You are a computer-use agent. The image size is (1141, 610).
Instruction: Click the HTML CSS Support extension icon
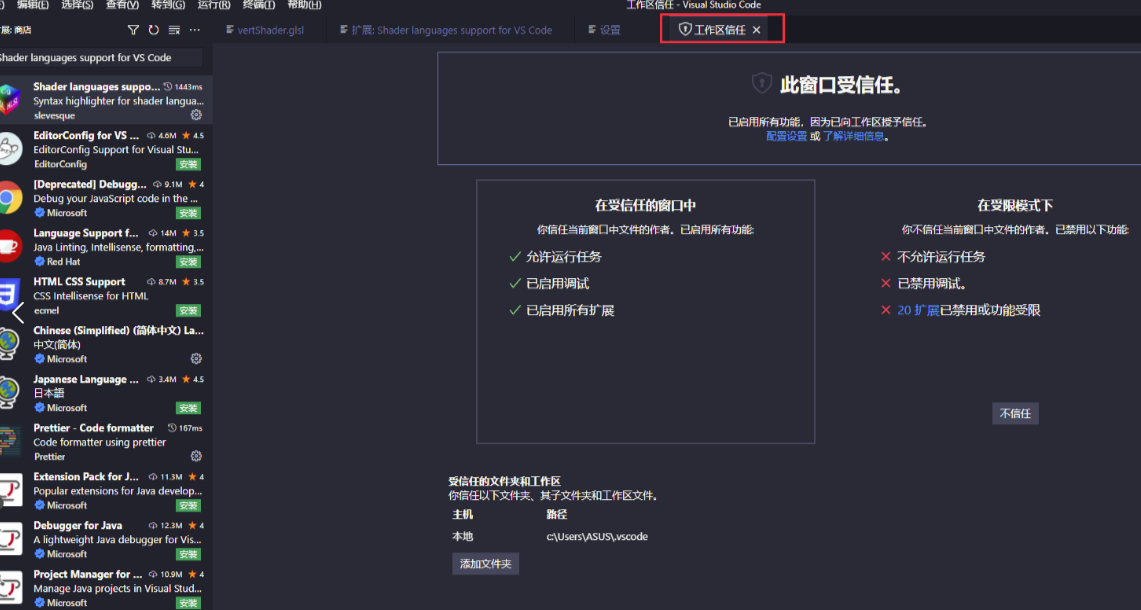[x=9, y=295]
